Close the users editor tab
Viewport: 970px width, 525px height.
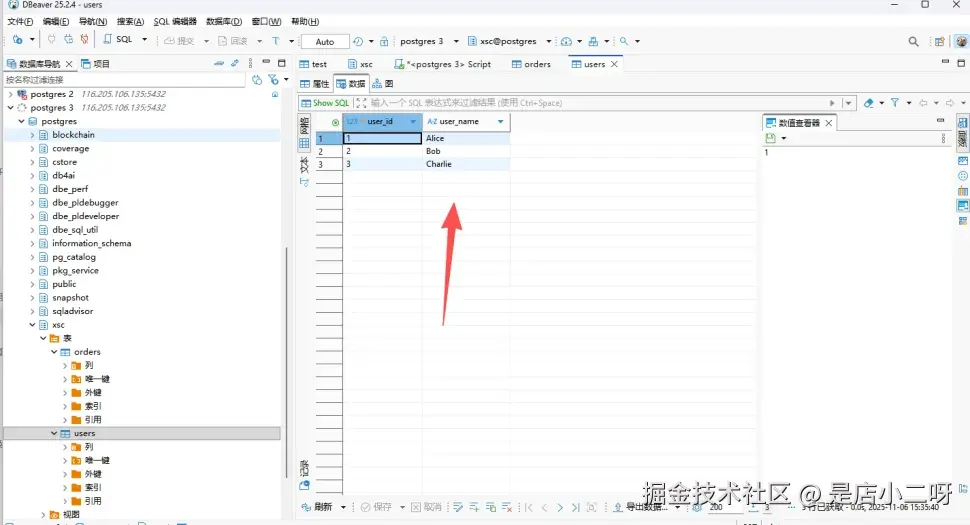(x=614, y=64)
